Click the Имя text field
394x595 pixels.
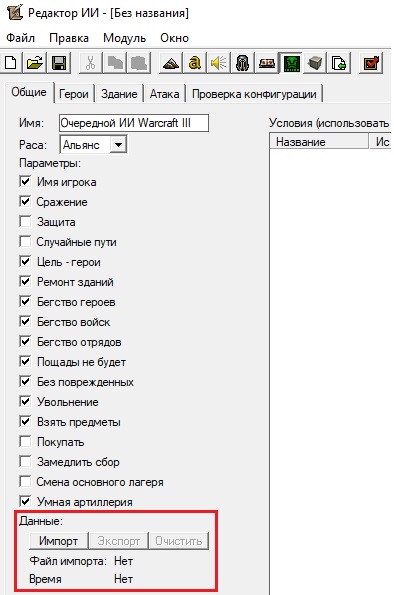(134, 123)
